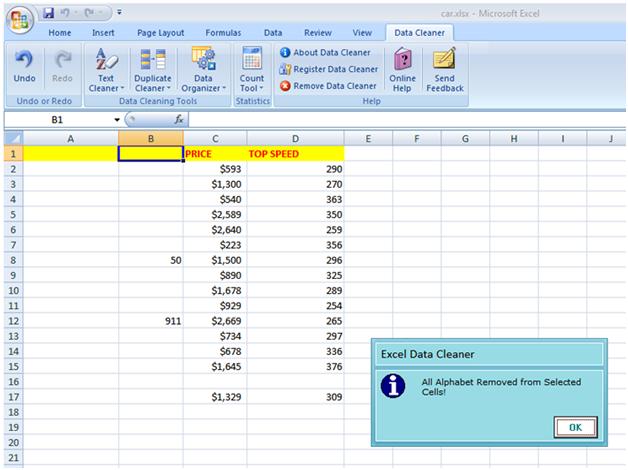Open the Duplicate Cleaner tool
This screenshot has height=470, width=628.
(153, 70)
